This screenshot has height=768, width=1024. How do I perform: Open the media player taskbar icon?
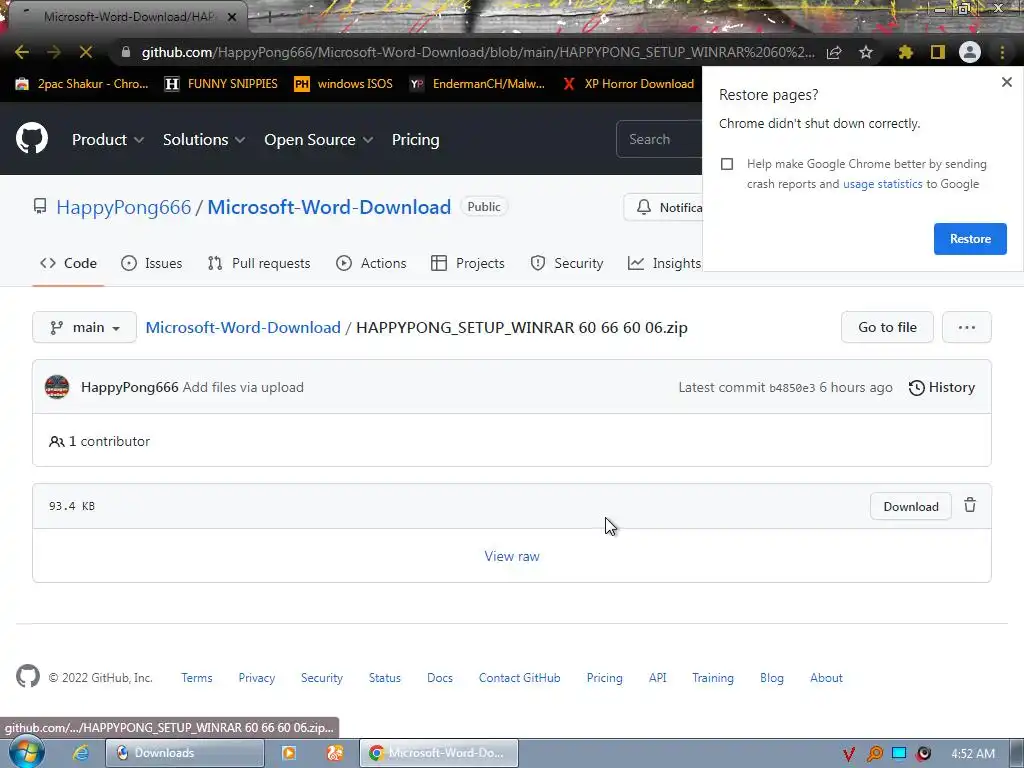pos(288,753)
